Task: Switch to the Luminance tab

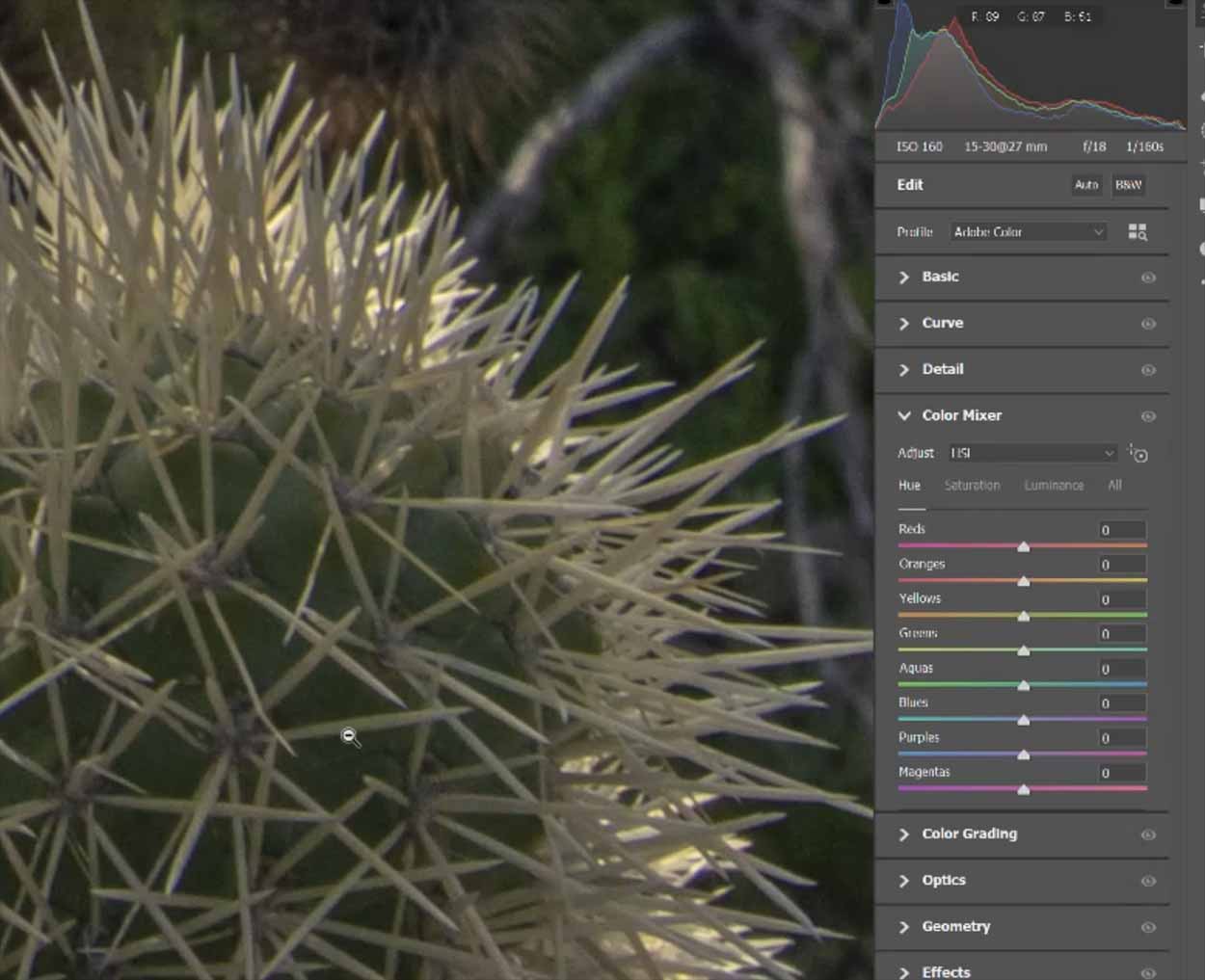Action: coord(1054,486)
